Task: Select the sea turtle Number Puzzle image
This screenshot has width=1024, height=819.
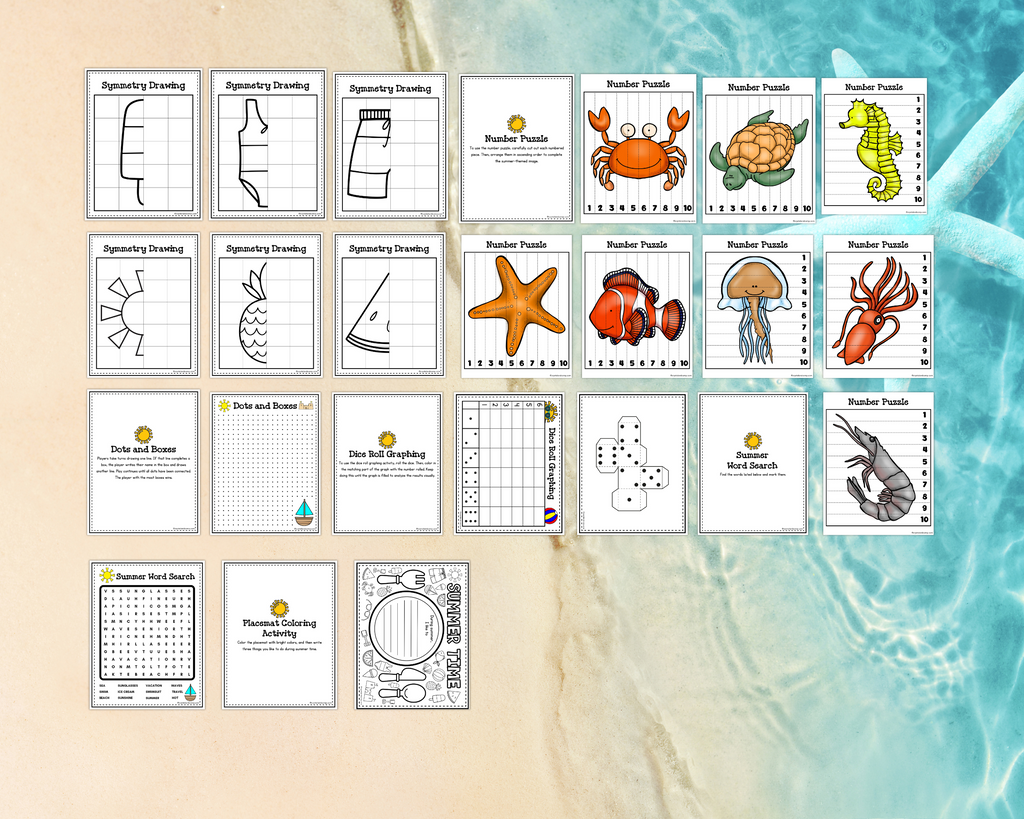Action: click(x=759, y=149)
